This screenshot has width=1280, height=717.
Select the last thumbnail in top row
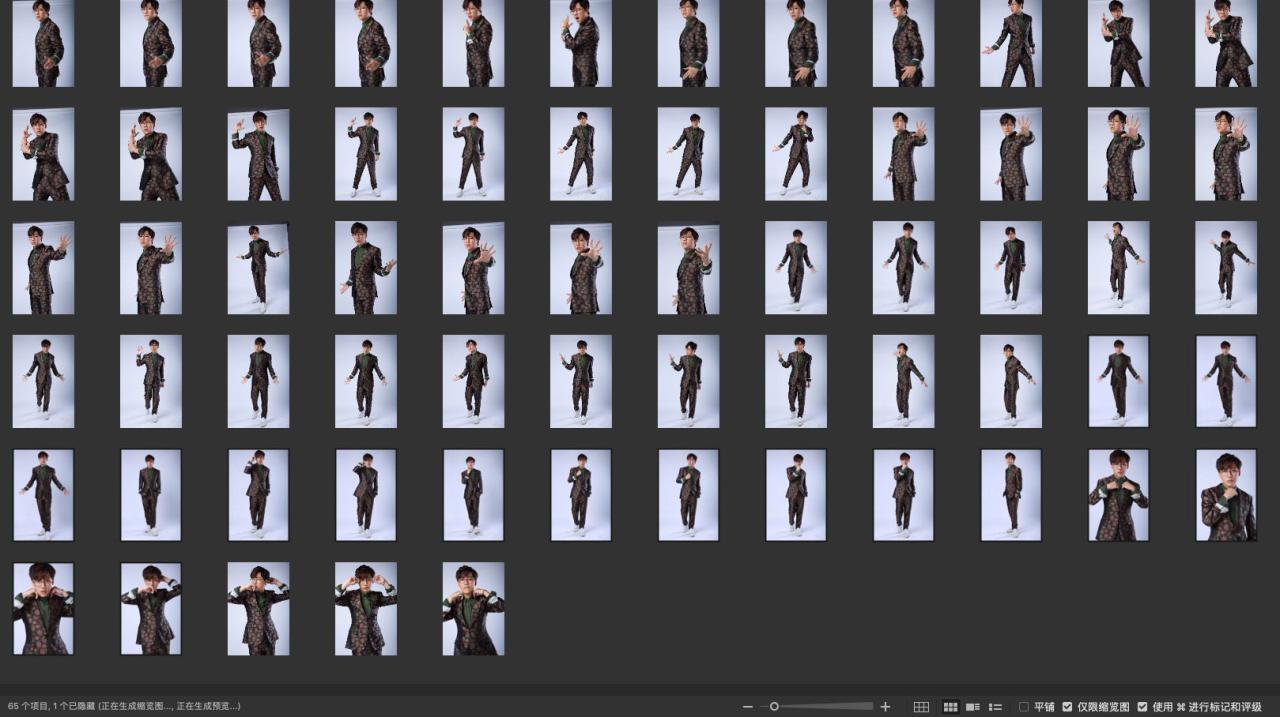tap(1225, 43)
